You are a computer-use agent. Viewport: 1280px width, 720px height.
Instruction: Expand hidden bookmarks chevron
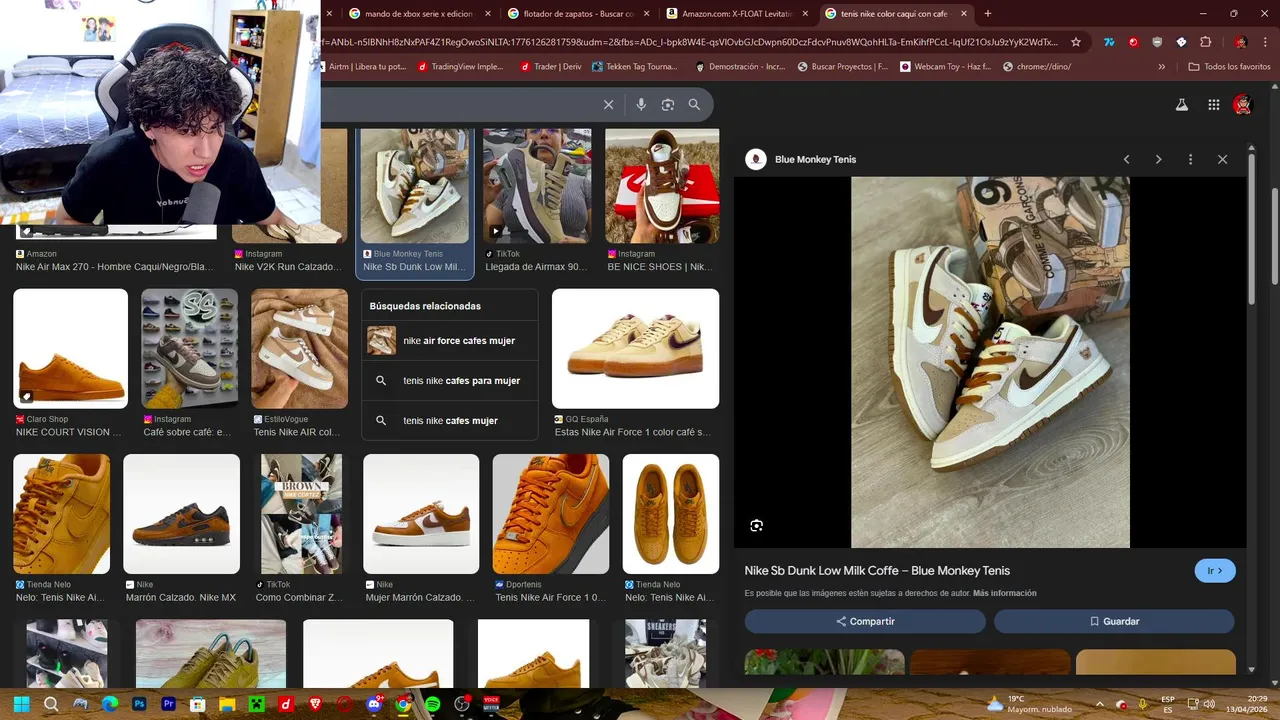pyautogui.click(x=1161, y=67)
